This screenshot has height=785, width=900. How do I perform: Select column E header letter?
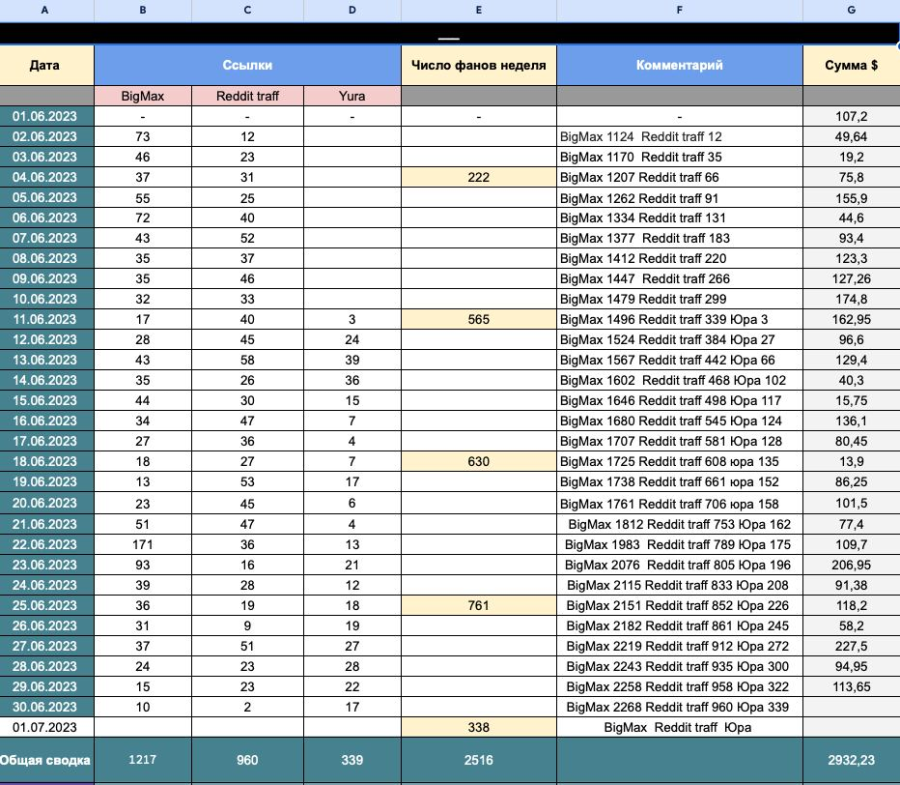click(x=478, y=10)
